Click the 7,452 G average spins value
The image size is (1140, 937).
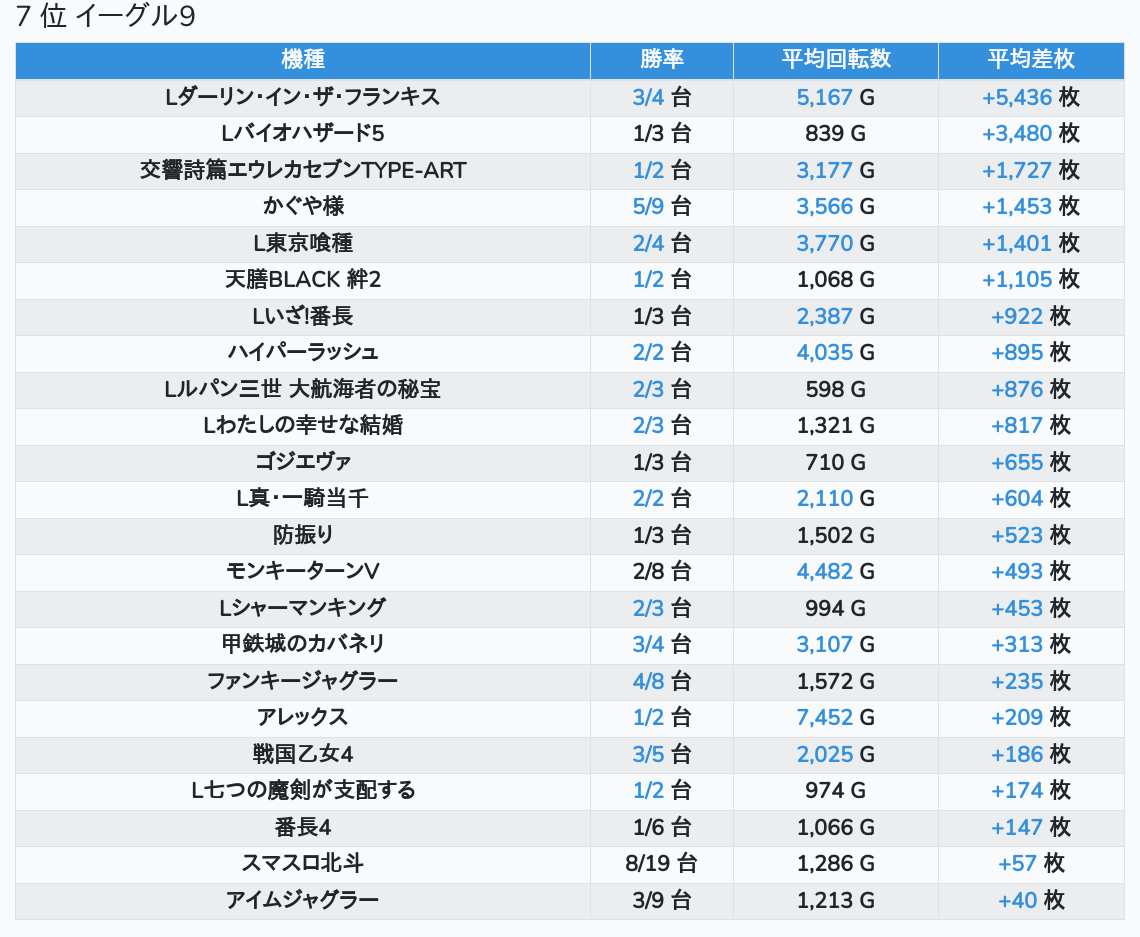pos(835,717)
